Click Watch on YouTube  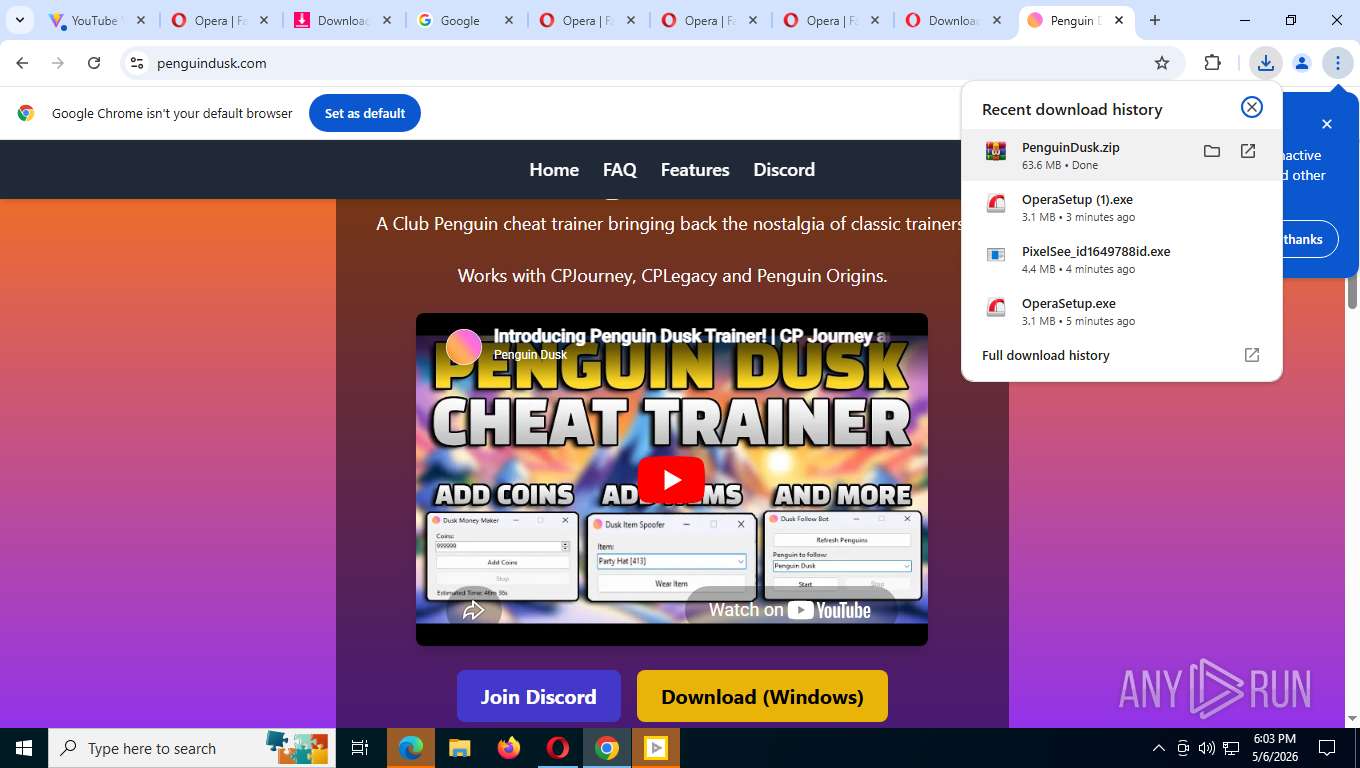[x=790, y=610]
